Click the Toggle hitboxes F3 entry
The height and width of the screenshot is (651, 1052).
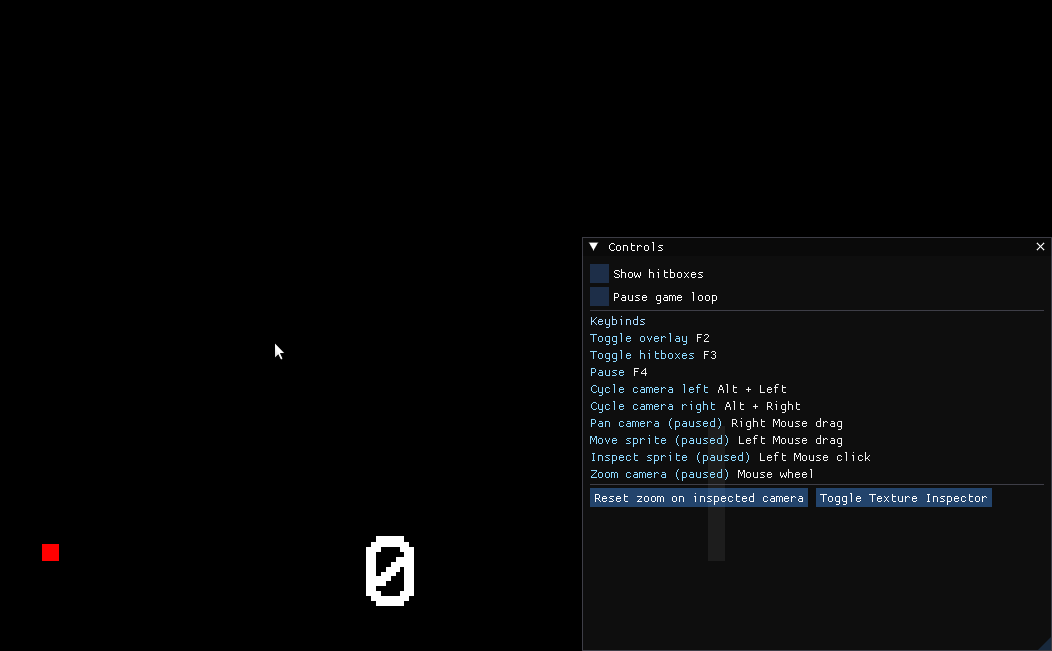[x=653, y=355]
